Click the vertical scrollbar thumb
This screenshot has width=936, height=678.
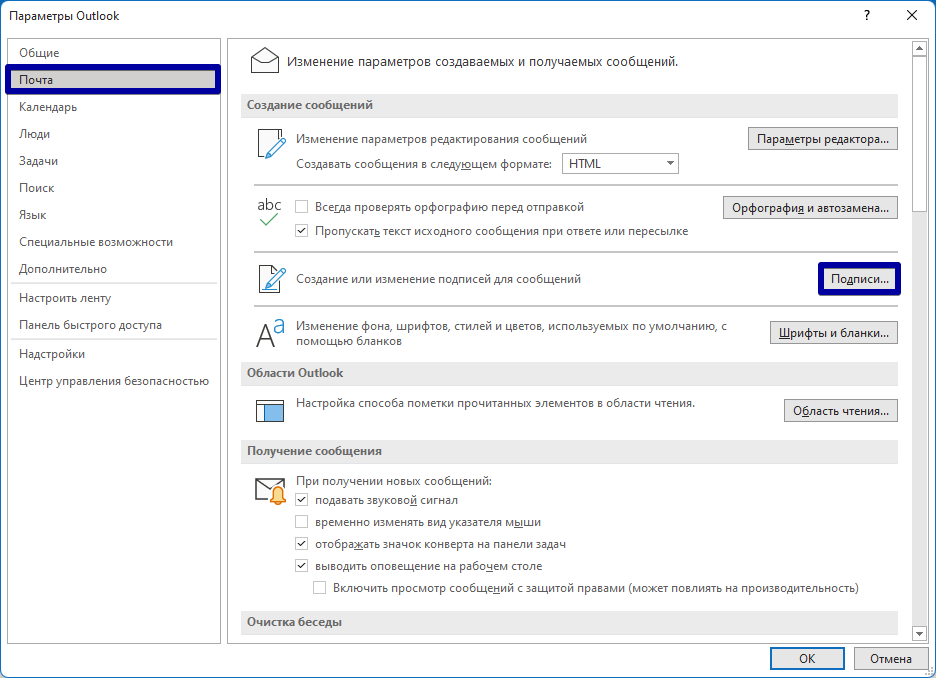point(919,134)
